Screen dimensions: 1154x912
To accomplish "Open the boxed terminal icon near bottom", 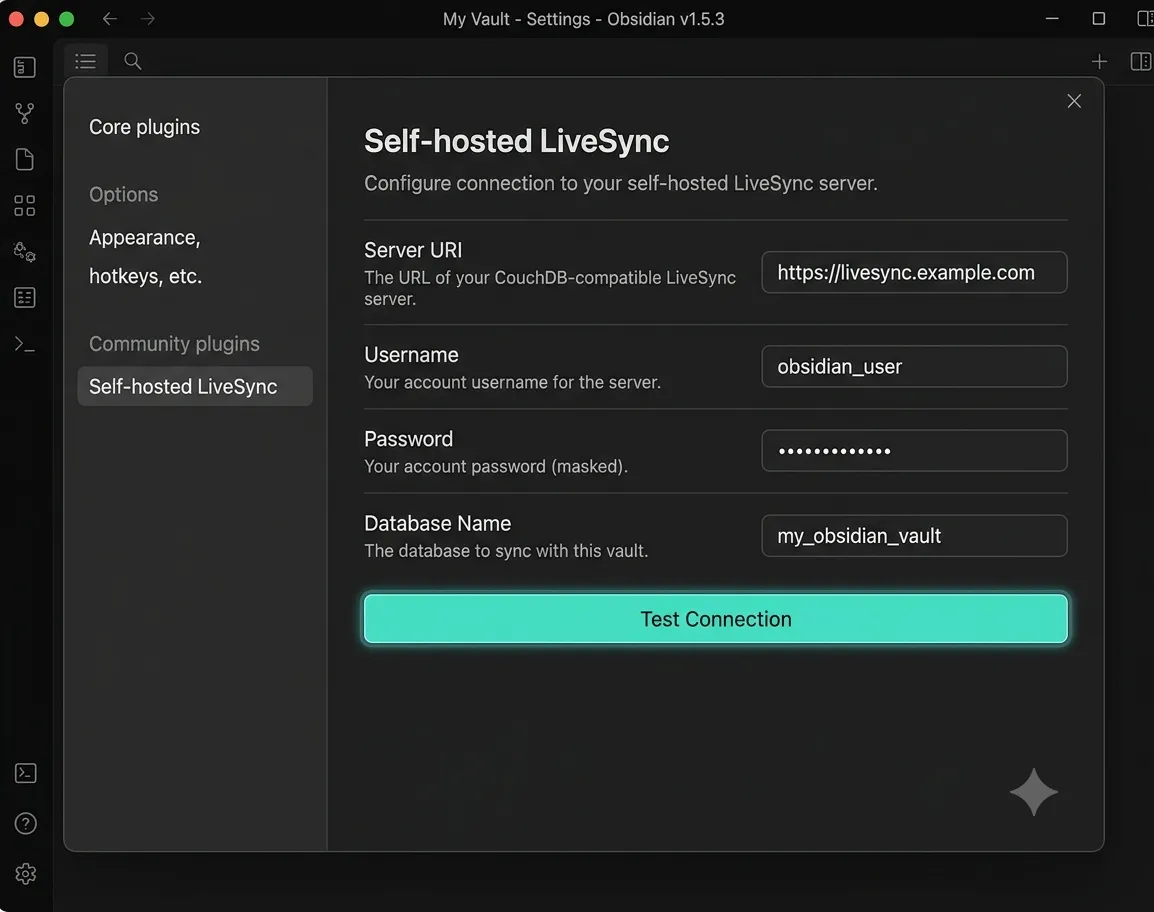I will [x=26, y=773].
